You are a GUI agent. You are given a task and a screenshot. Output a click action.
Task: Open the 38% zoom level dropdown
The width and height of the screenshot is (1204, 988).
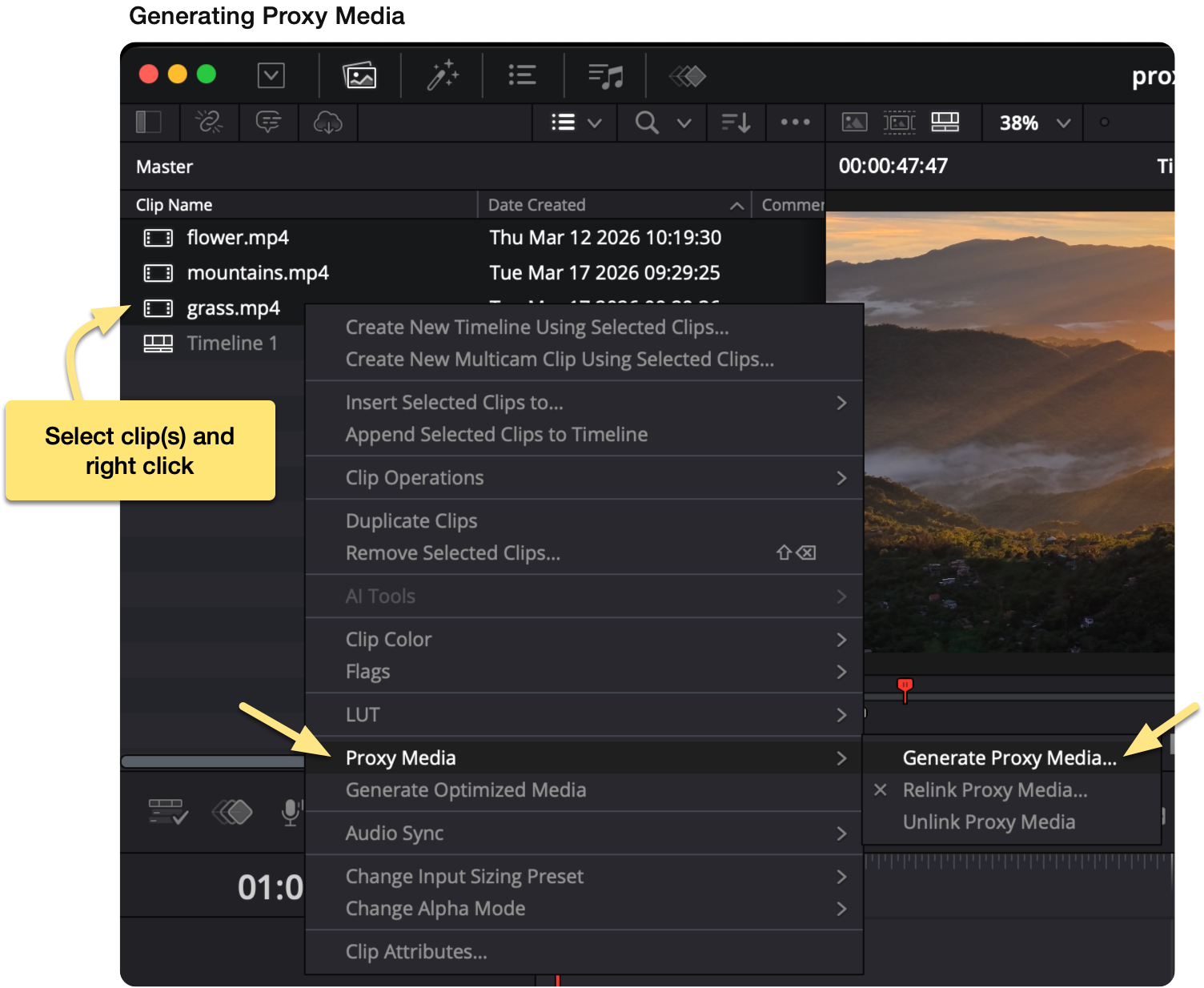1032,122
